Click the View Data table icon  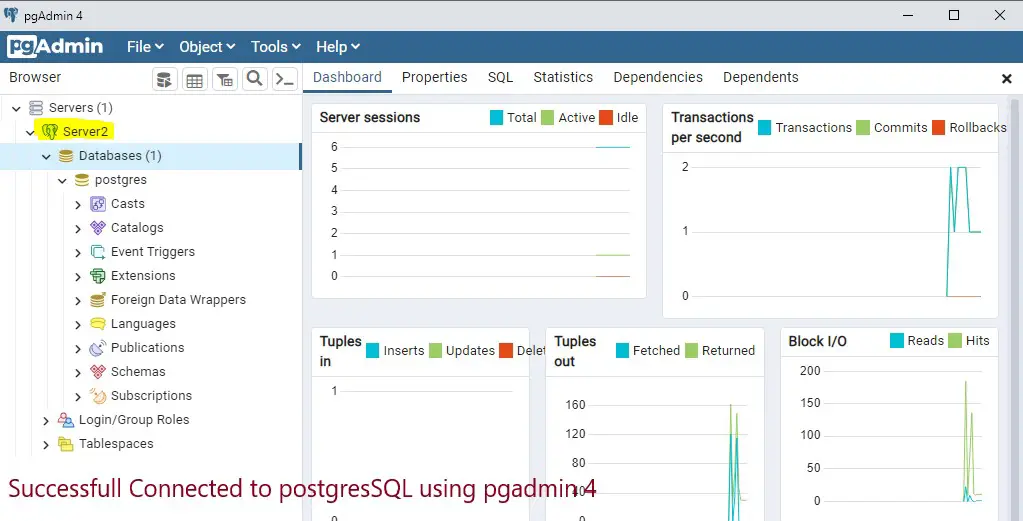click(x=194, y=80)
